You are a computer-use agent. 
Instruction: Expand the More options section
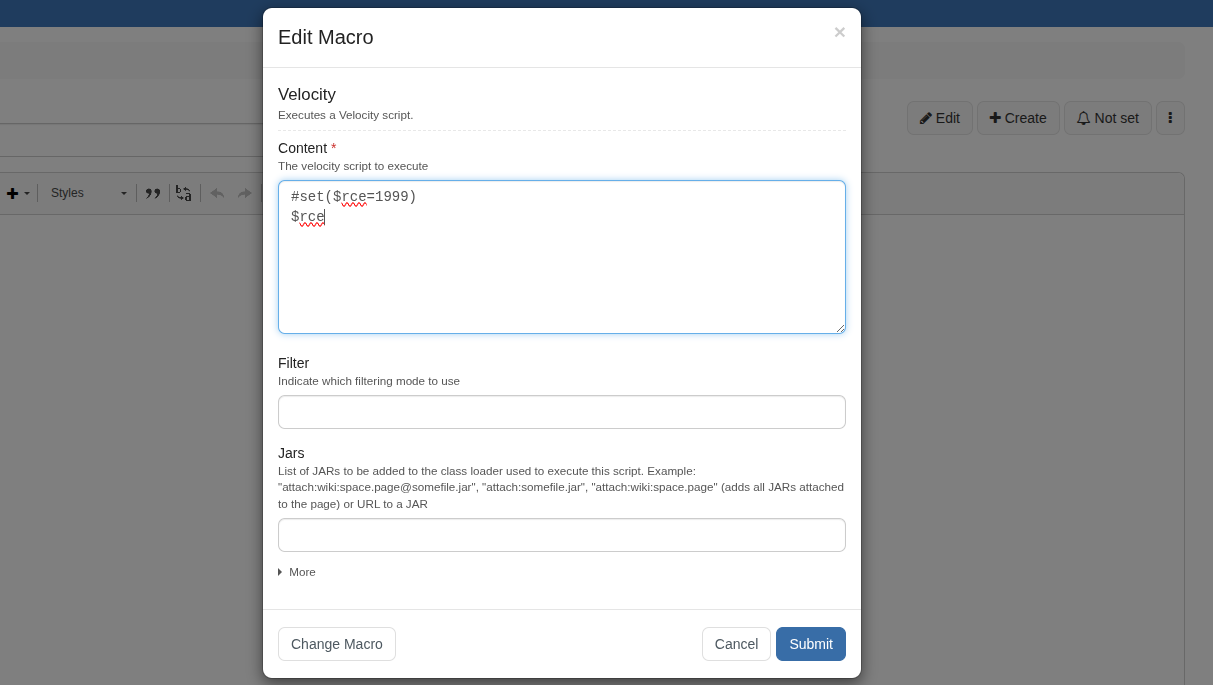[297, 572]
